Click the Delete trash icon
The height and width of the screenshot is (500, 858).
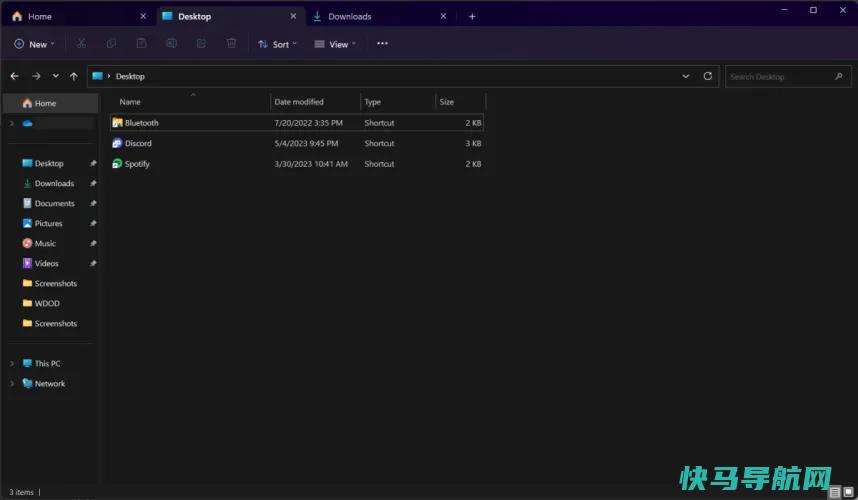tap(231, 43)
